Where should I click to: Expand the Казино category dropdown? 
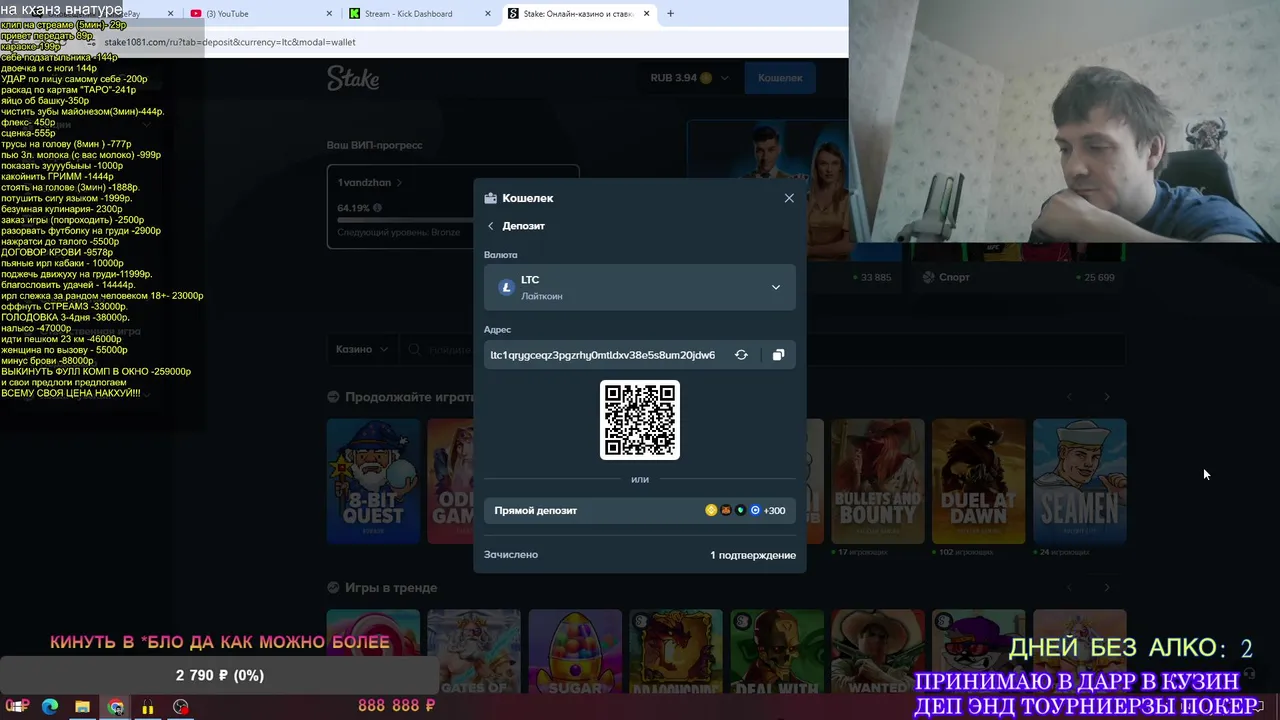tap(362, 349)
